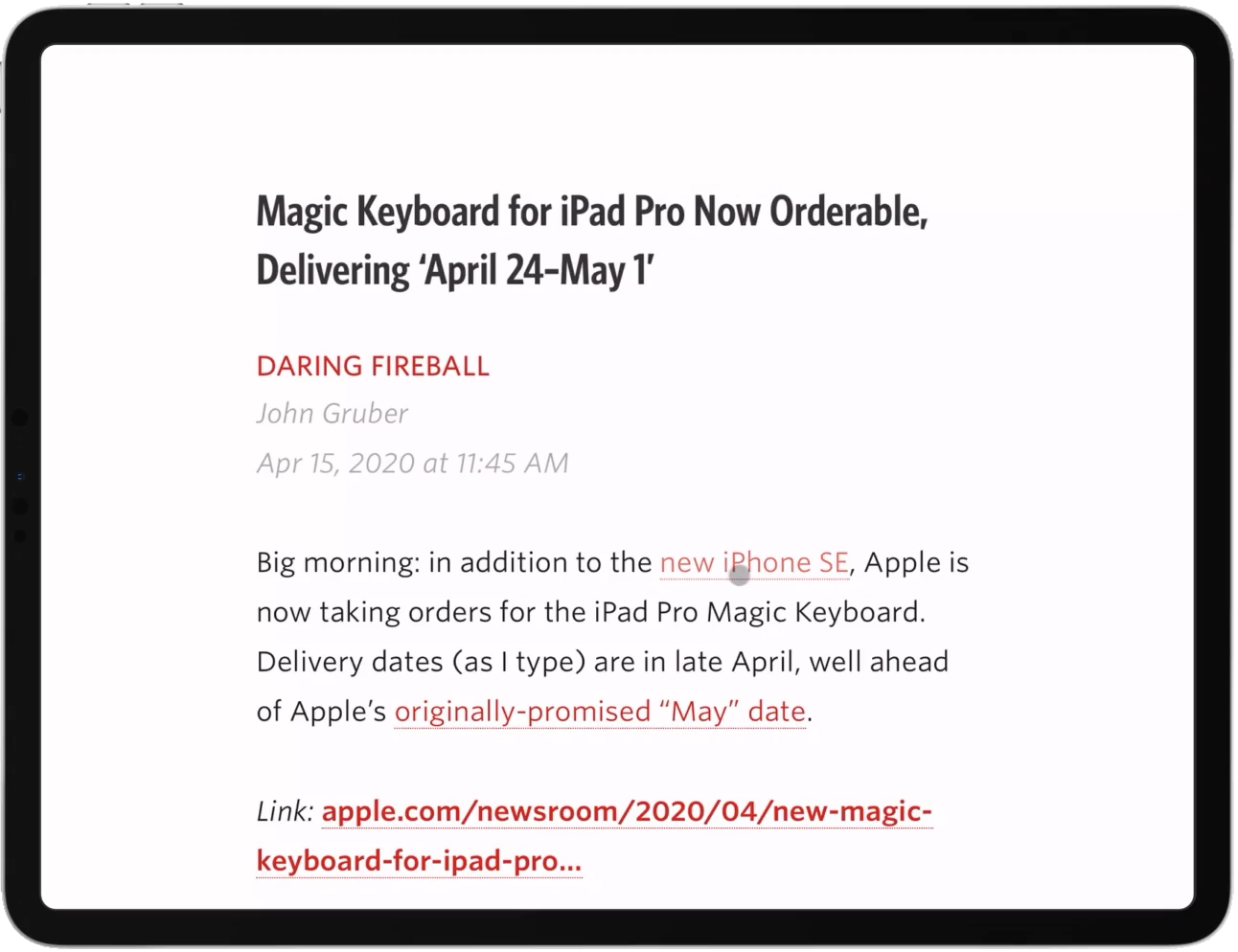The image size is (1238, 952).
Task: Tap the text "Big morning: in addition to the"
Action: pos(454,562)
